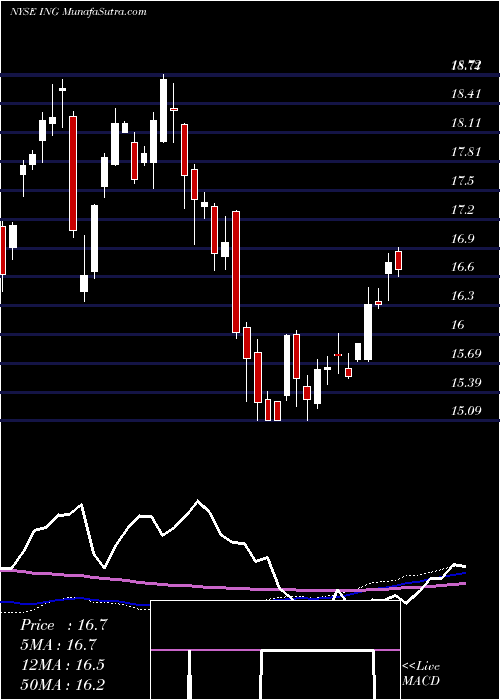Screen dimensions: 500x700
Task: Click the 15.39 price axis label
Action: point(466,383)
